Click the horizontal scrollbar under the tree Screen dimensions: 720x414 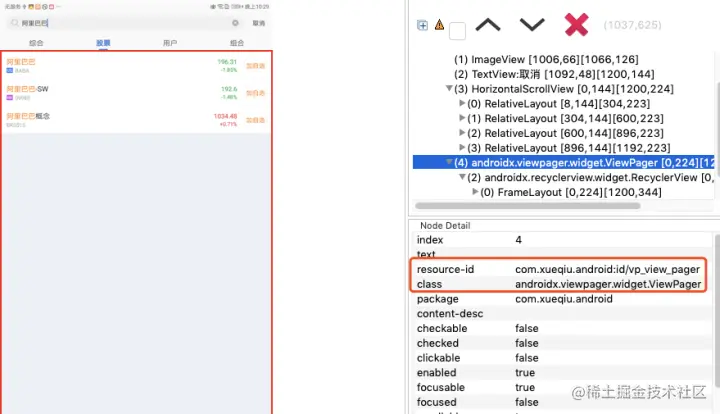(528, 206)
